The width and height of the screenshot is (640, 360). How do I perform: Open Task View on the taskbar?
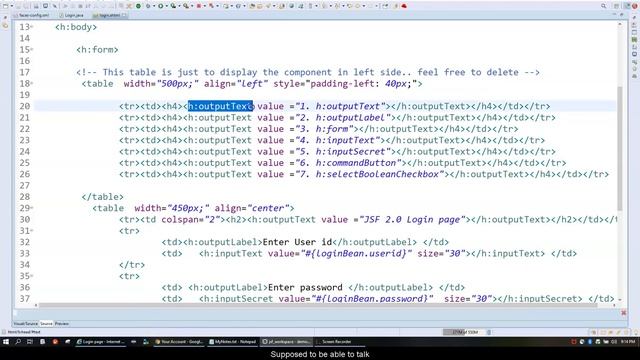[30, 342]
